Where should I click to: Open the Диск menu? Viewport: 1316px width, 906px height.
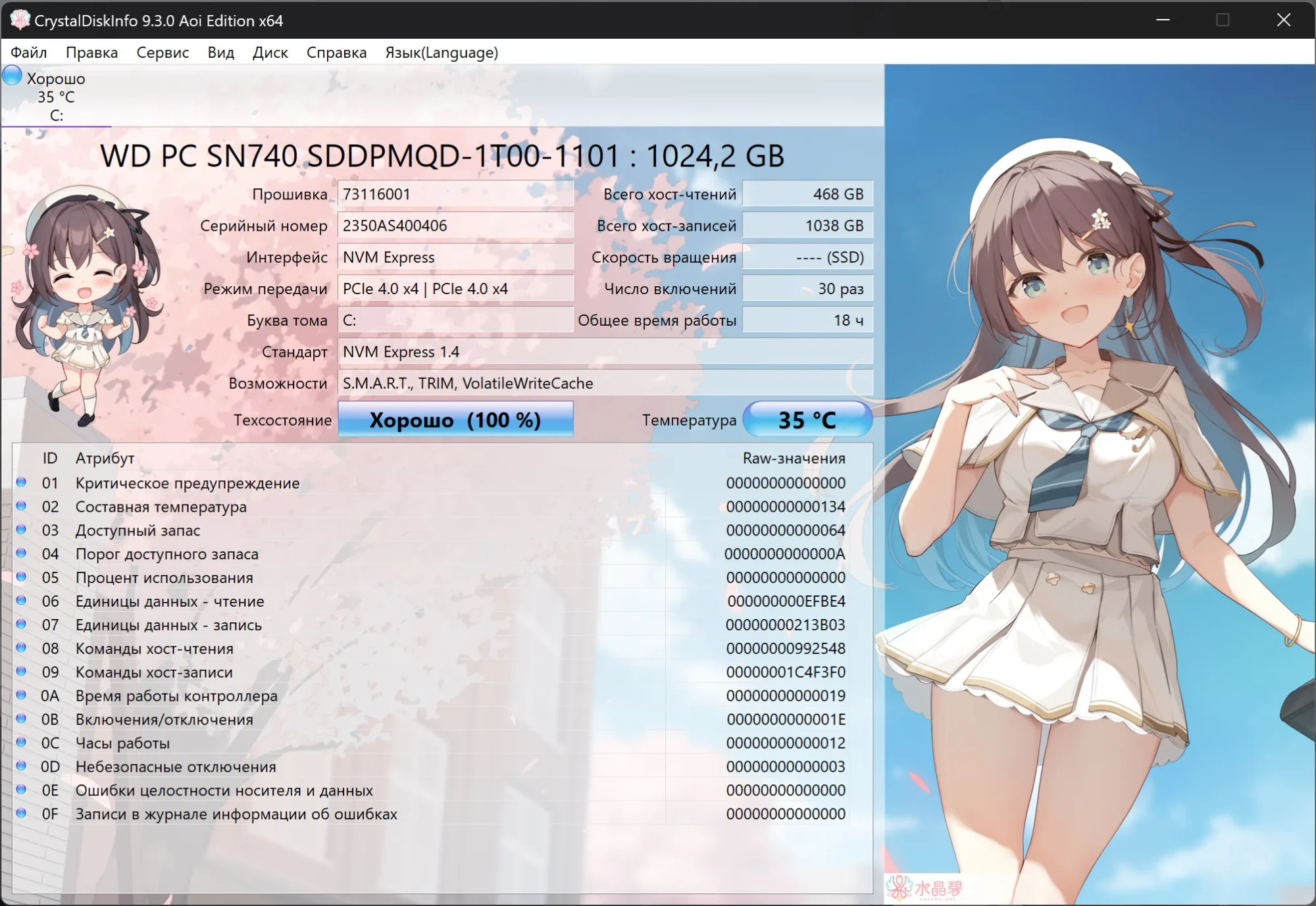tap(270, 53)
